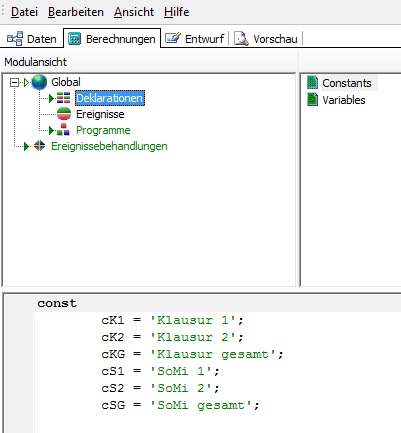
Task: Open the Ansicht menu
Action: point(134,12)
